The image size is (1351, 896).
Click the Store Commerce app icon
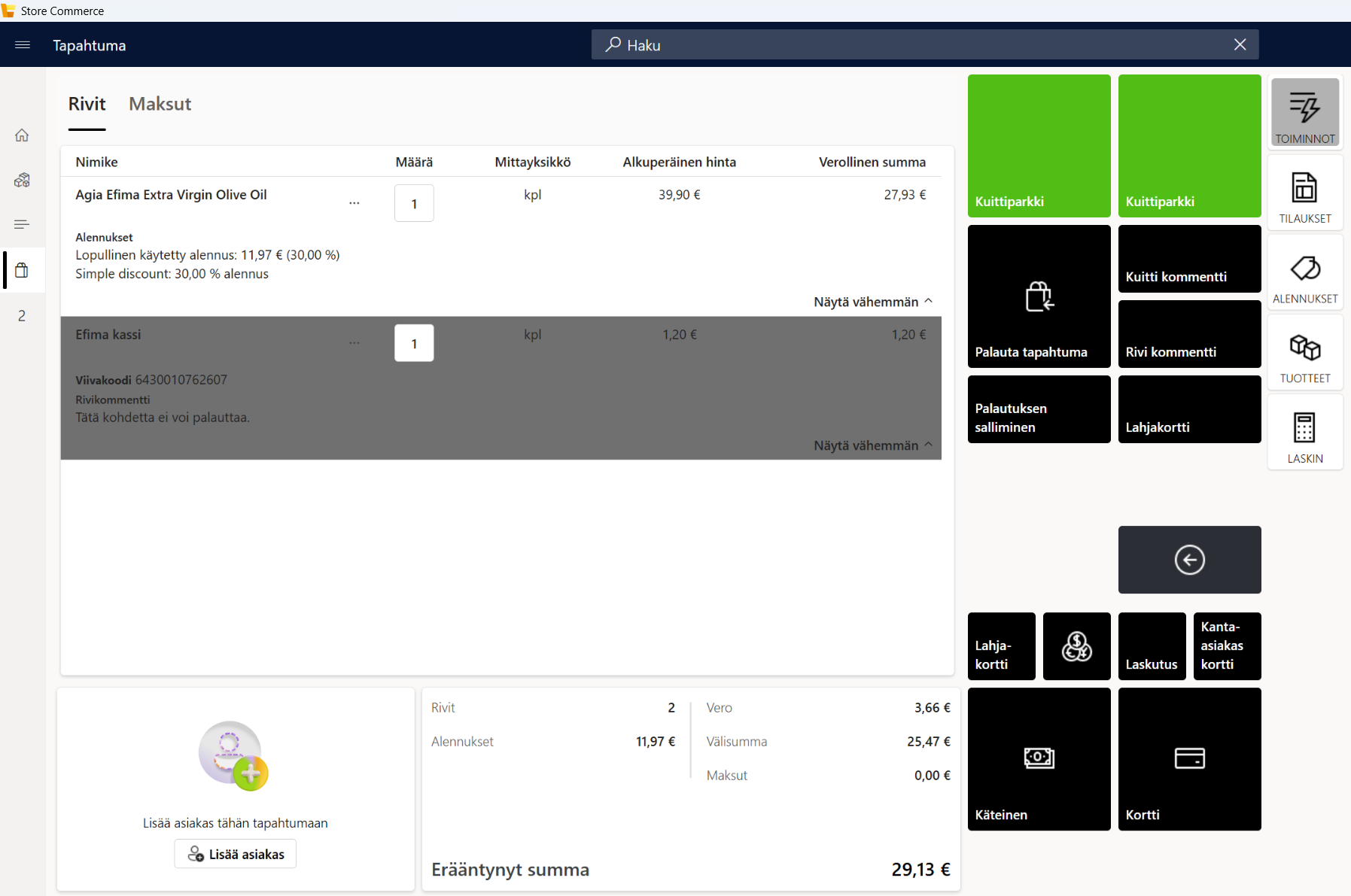pos(8,11)
